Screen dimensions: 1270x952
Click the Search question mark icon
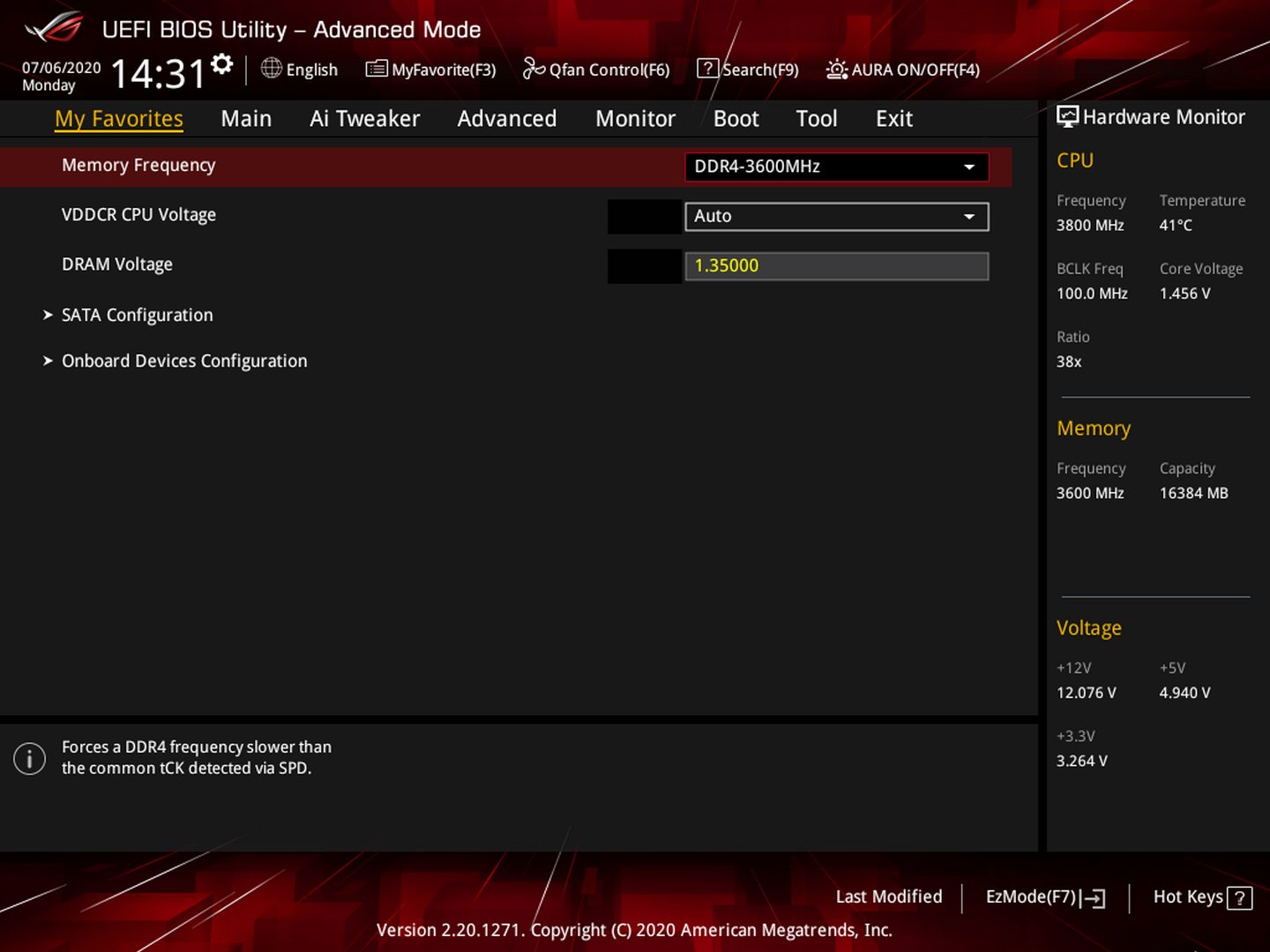click(707, 68)
